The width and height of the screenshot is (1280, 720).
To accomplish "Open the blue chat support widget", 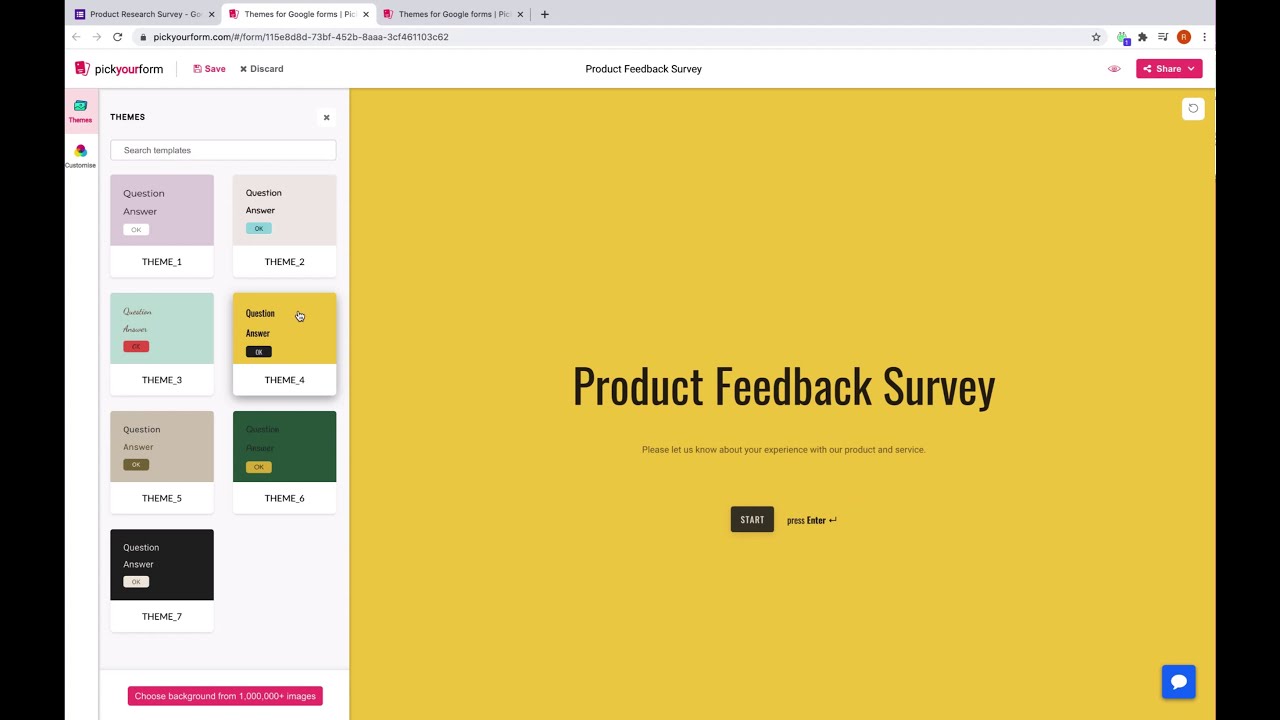I will point(1178,682).
